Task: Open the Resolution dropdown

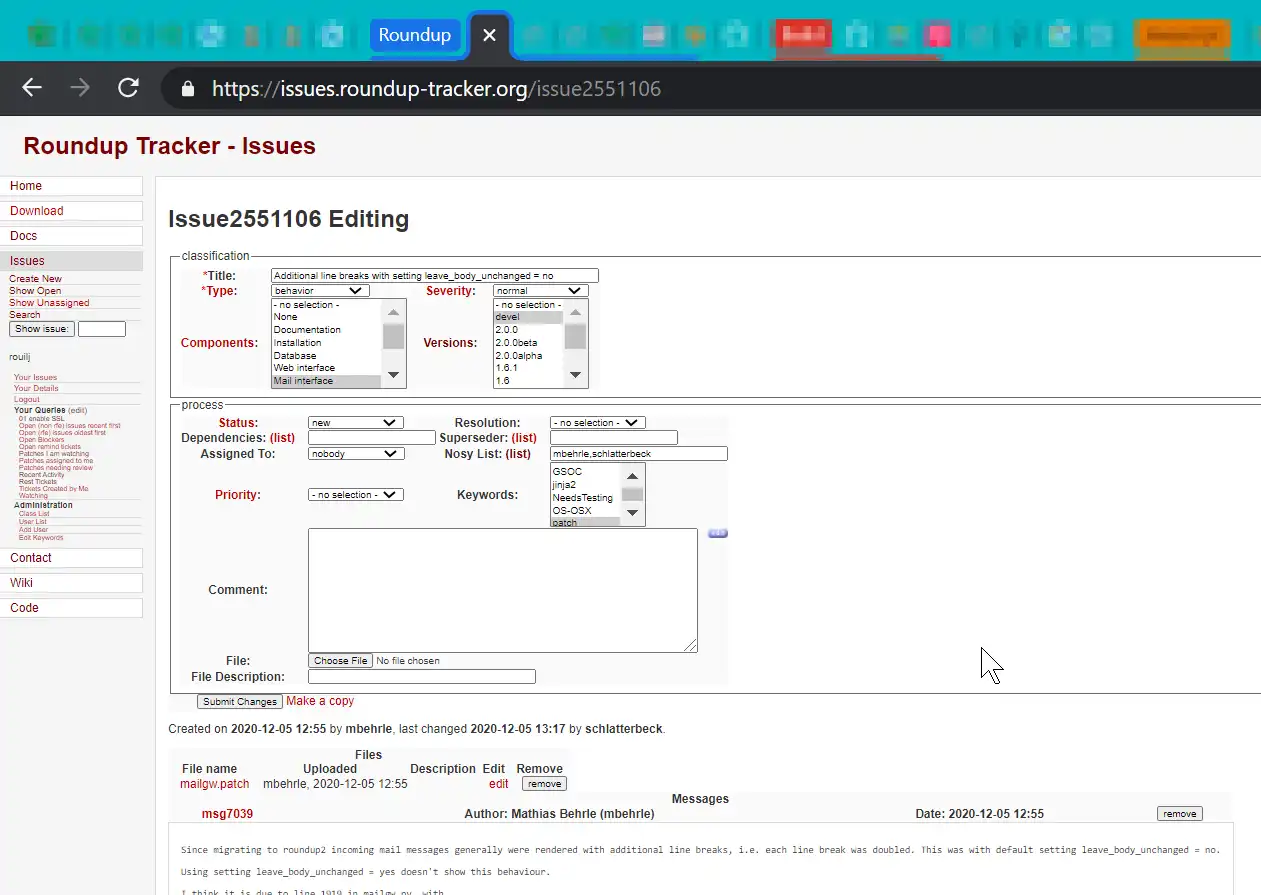Action: [x=598, y=423]
